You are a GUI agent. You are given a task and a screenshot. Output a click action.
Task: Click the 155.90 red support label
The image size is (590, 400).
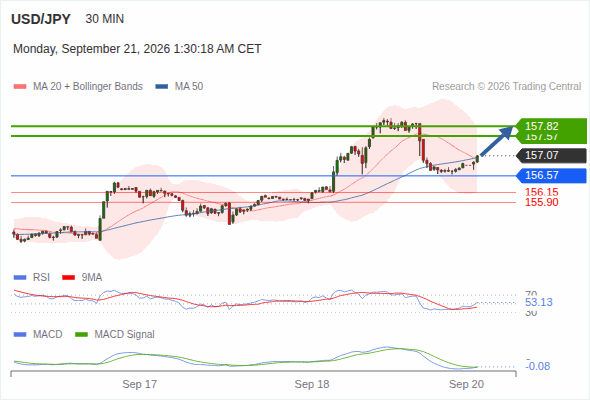pos(542,202)
